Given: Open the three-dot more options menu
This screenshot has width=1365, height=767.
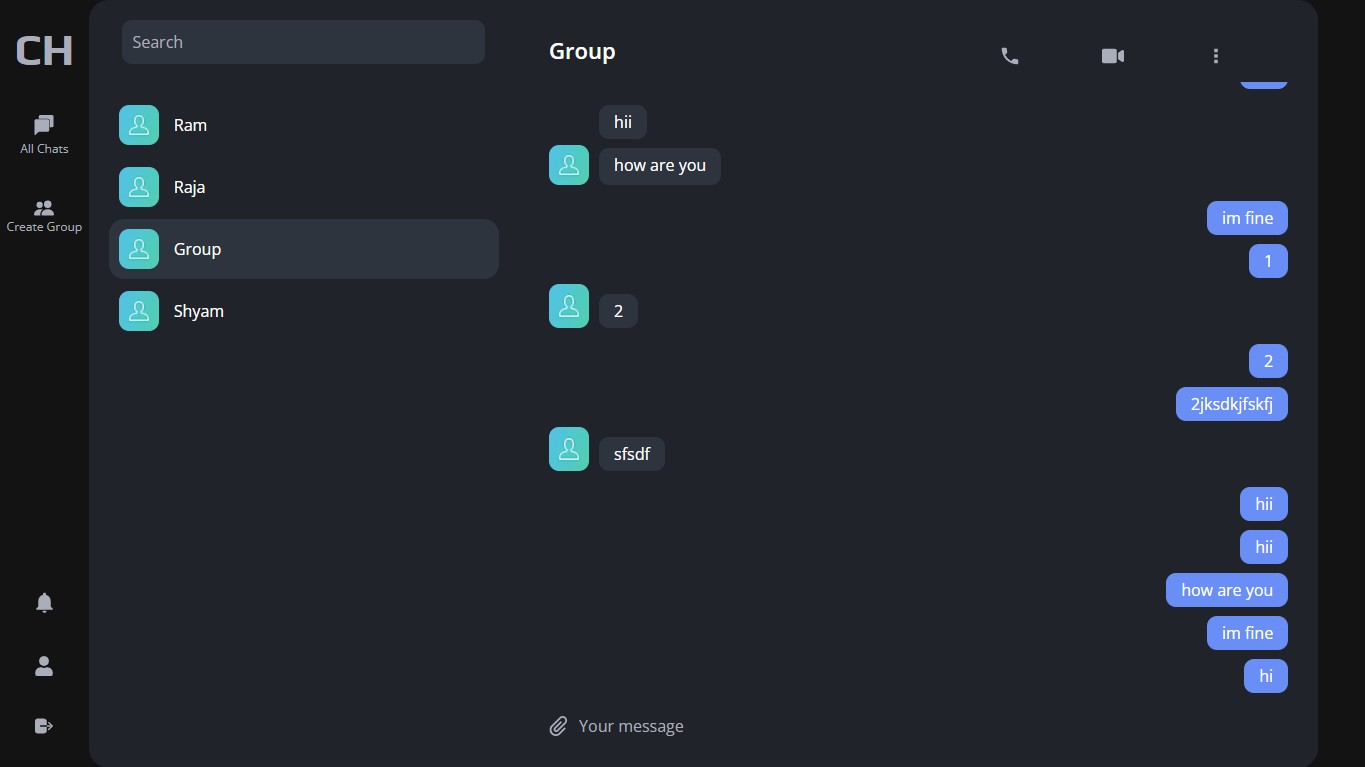Looking at the screenshot, I should point(1216,56).
